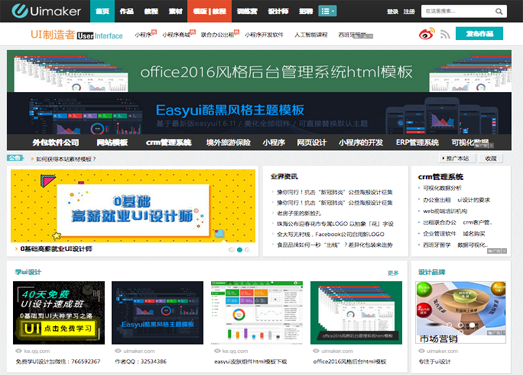Open the 训练营 nav tab

247,11
